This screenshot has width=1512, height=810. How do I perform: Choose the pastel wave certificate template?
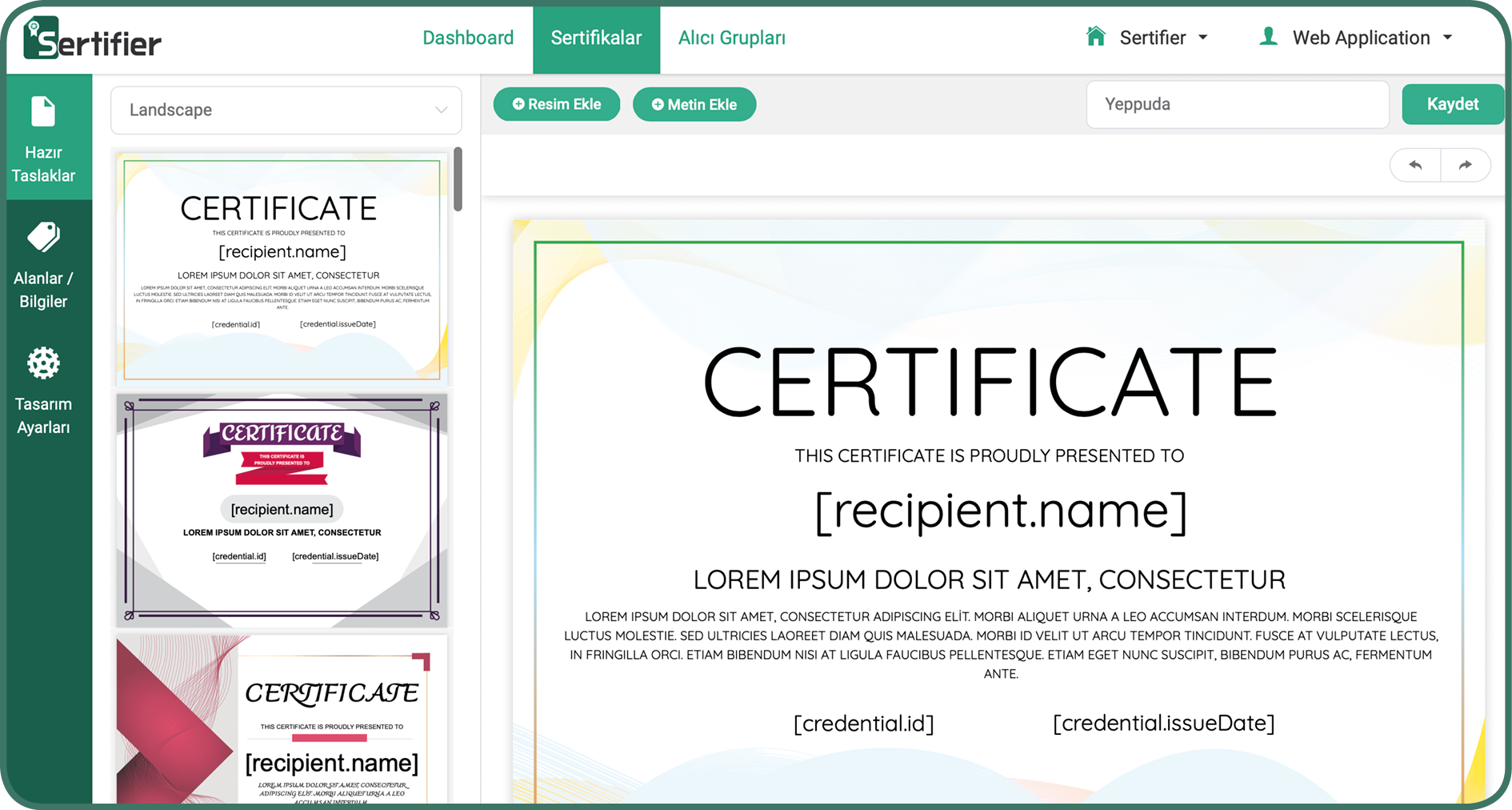point(282,268)
